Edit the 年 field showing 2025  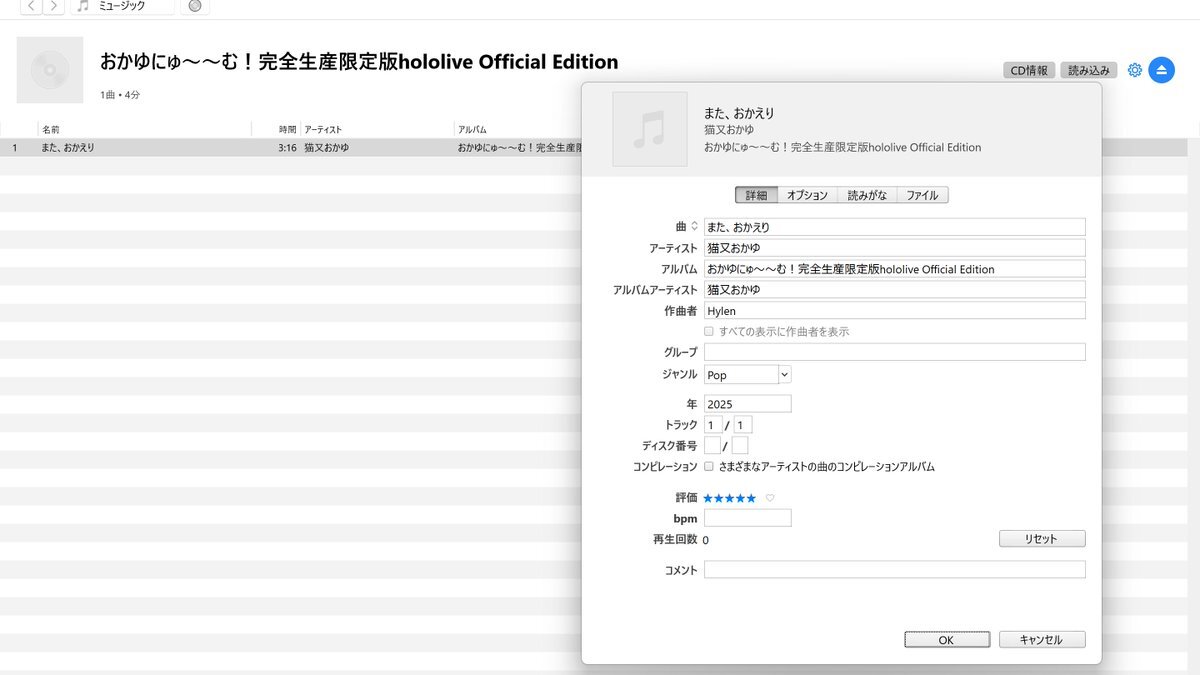point(747,404)
